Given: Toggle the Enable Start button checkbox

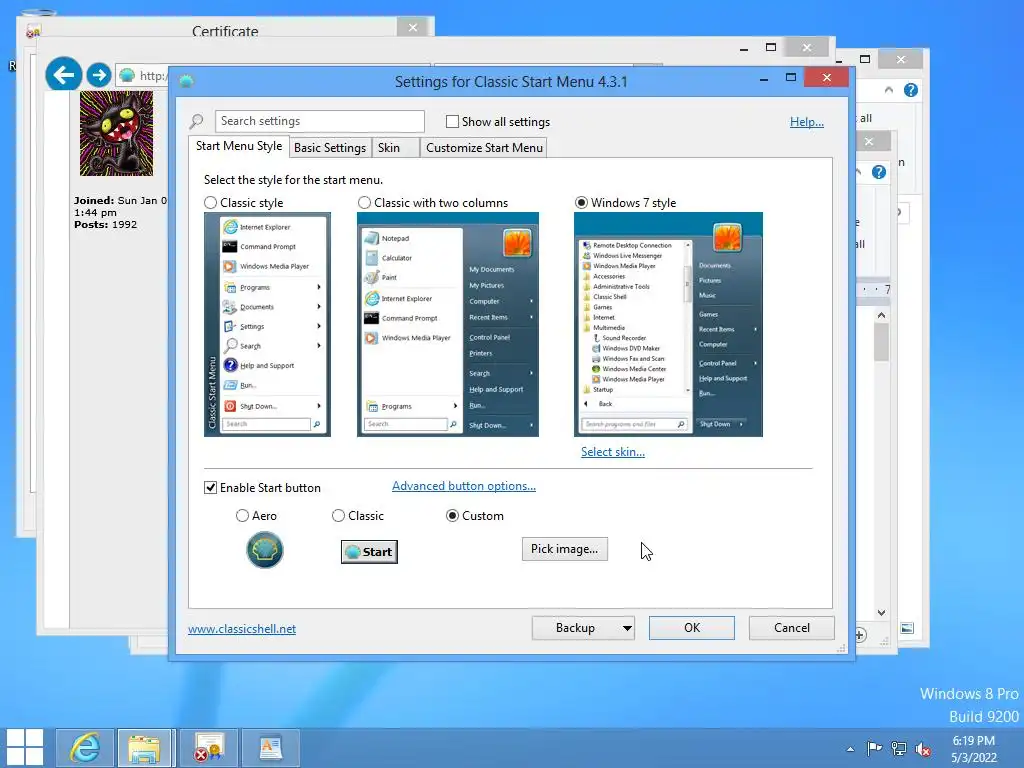Looking at the screenshot, I should click(x=210, y=488).
